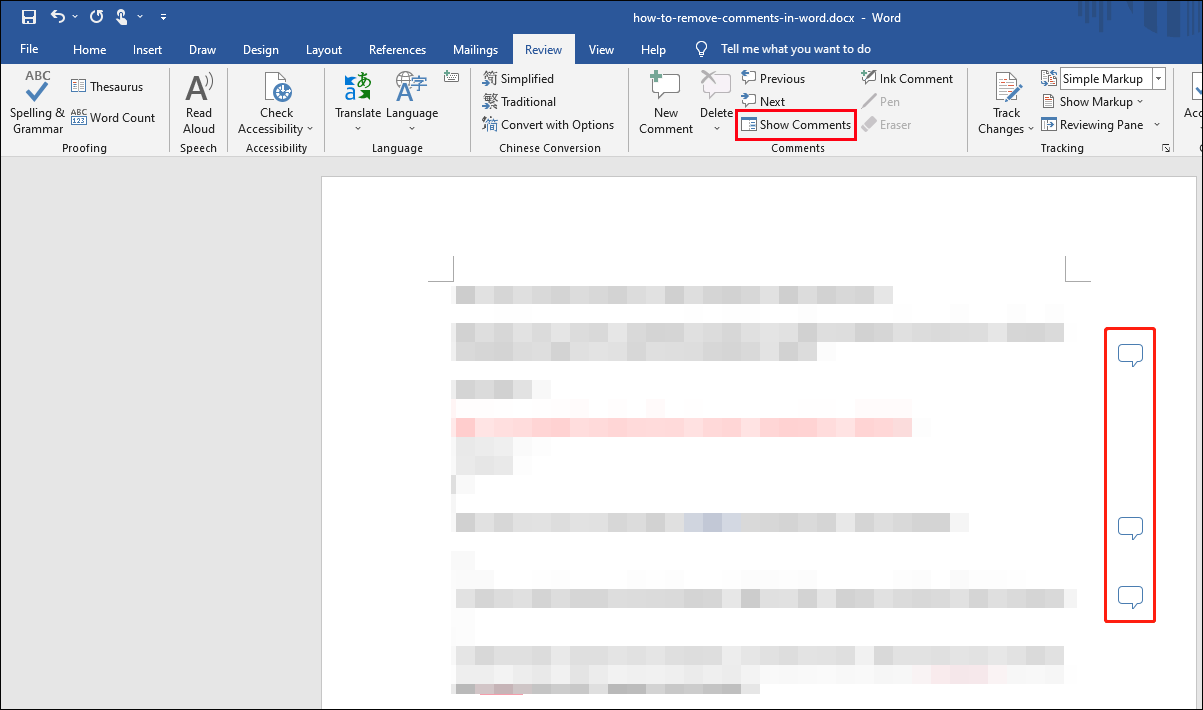The width and height of the screenshot is (1203, 710).
Task: Click the Spelling & Grammar icon
Action: pos(37,88)
